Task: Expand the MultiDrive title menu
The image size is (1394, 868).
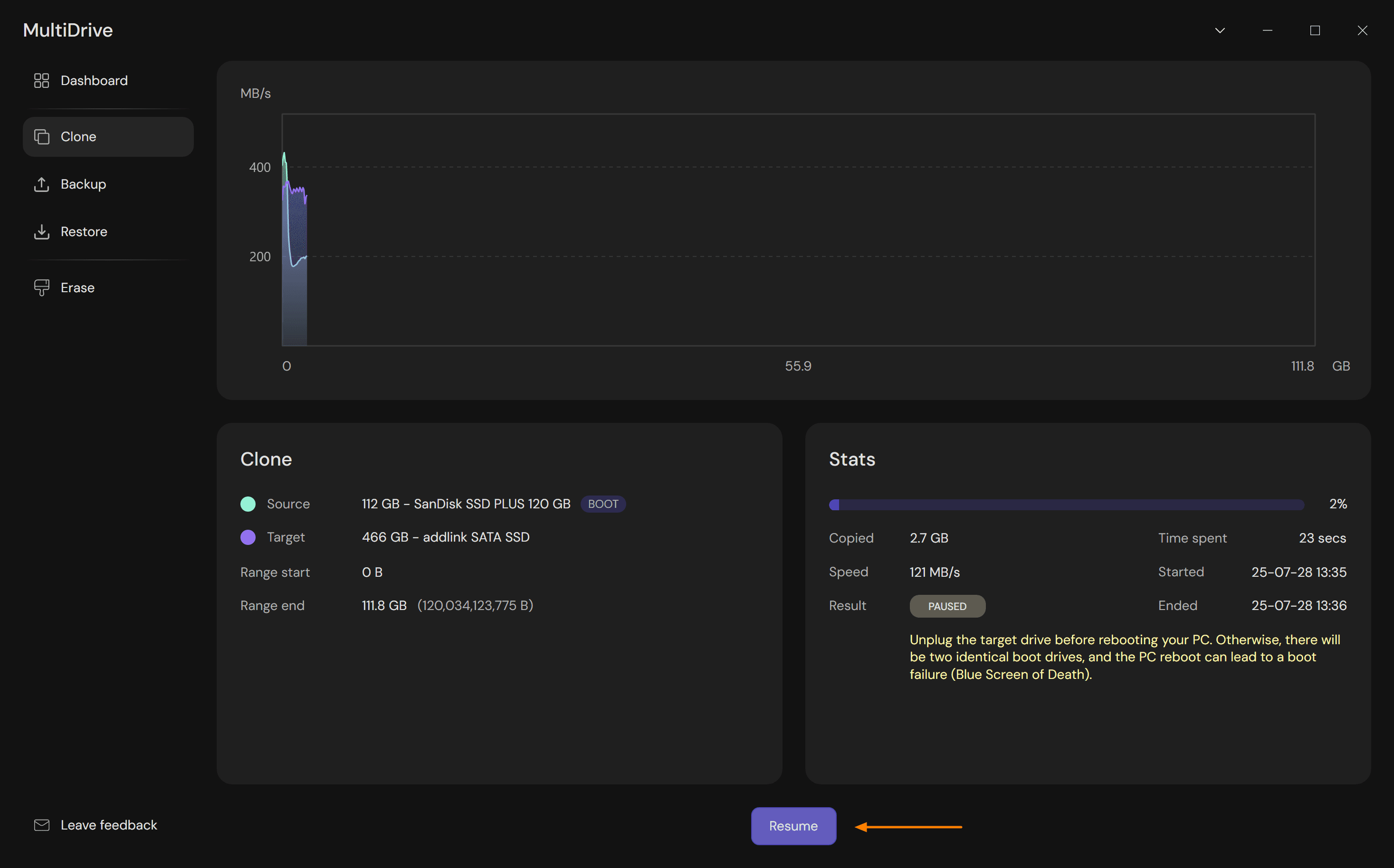Action: [67, 30]
